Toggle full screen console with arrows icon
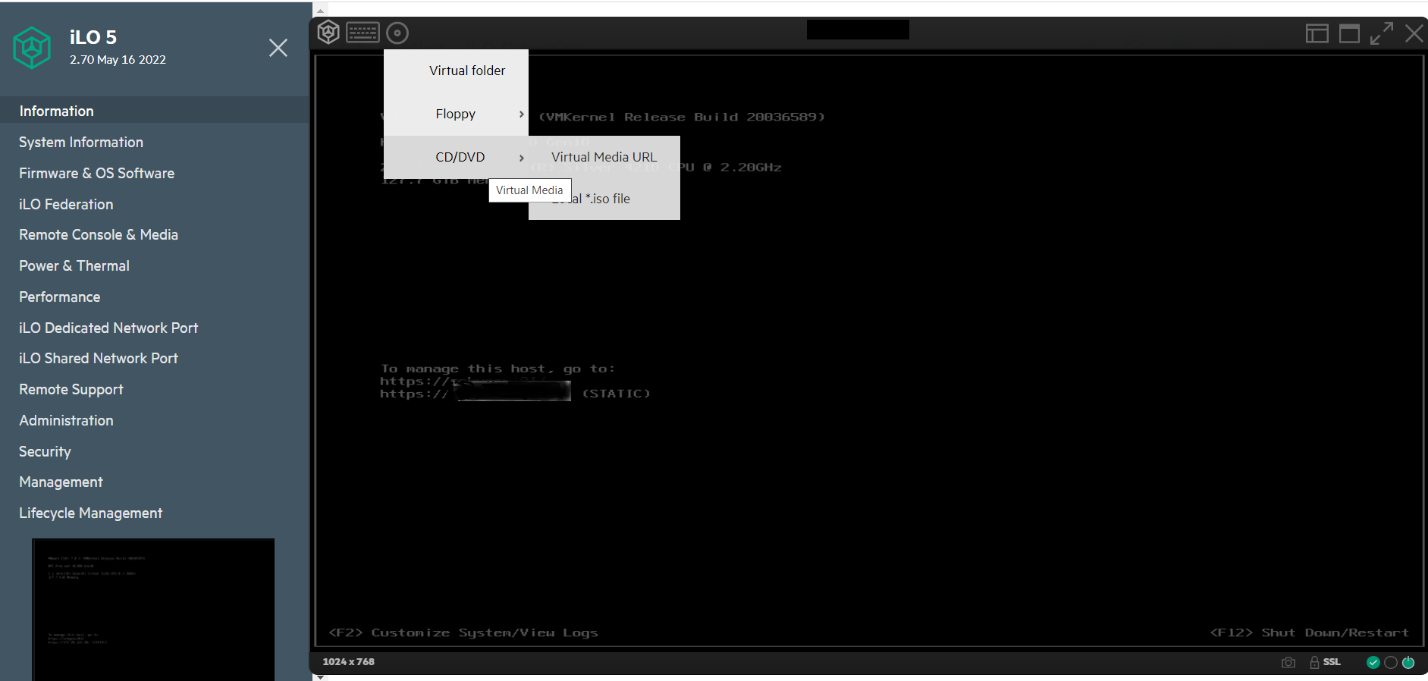 pos(1382,33)
